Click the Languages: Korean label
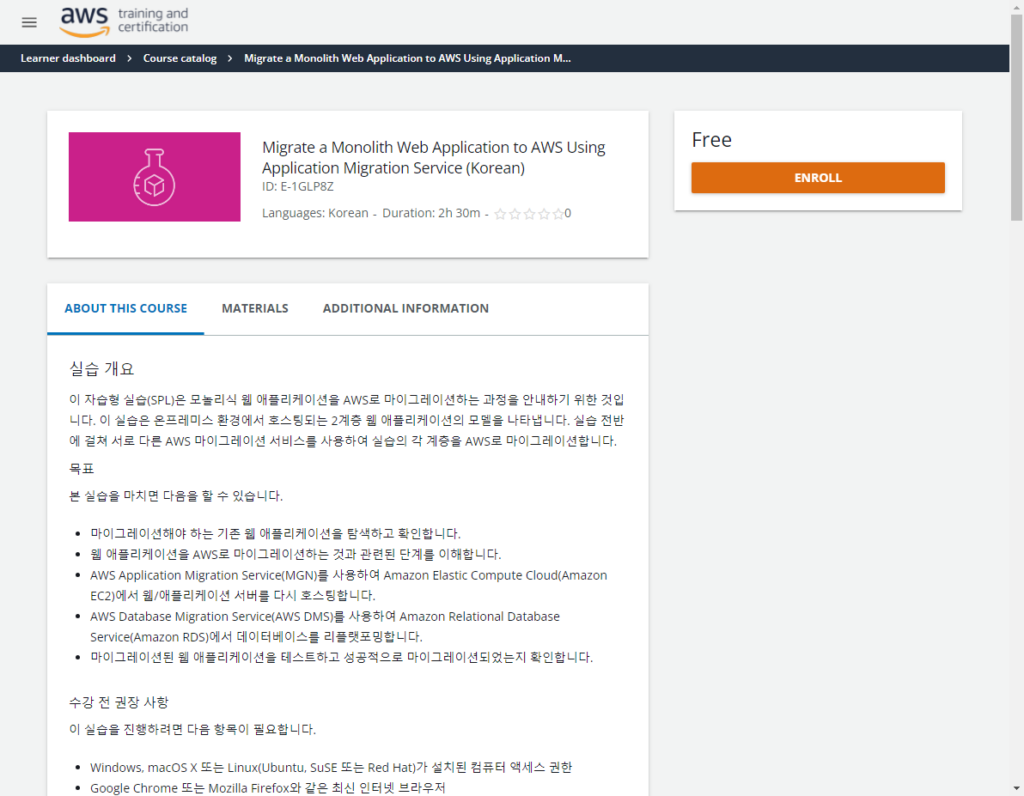This screenshot has height=796, width=1024. [x=315, y=213]
